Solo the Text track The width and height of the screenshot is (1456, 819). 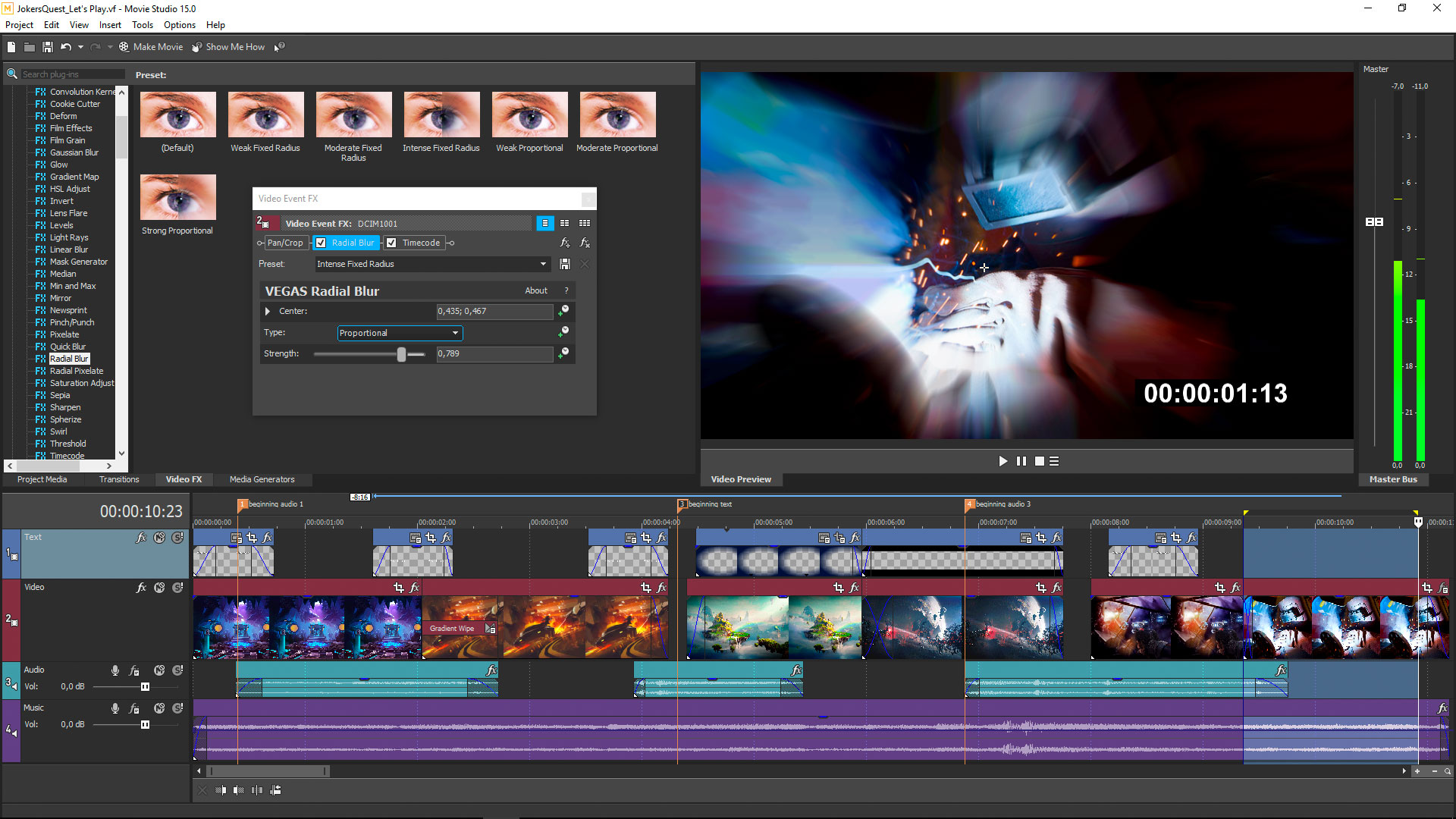tap(177, 537)
